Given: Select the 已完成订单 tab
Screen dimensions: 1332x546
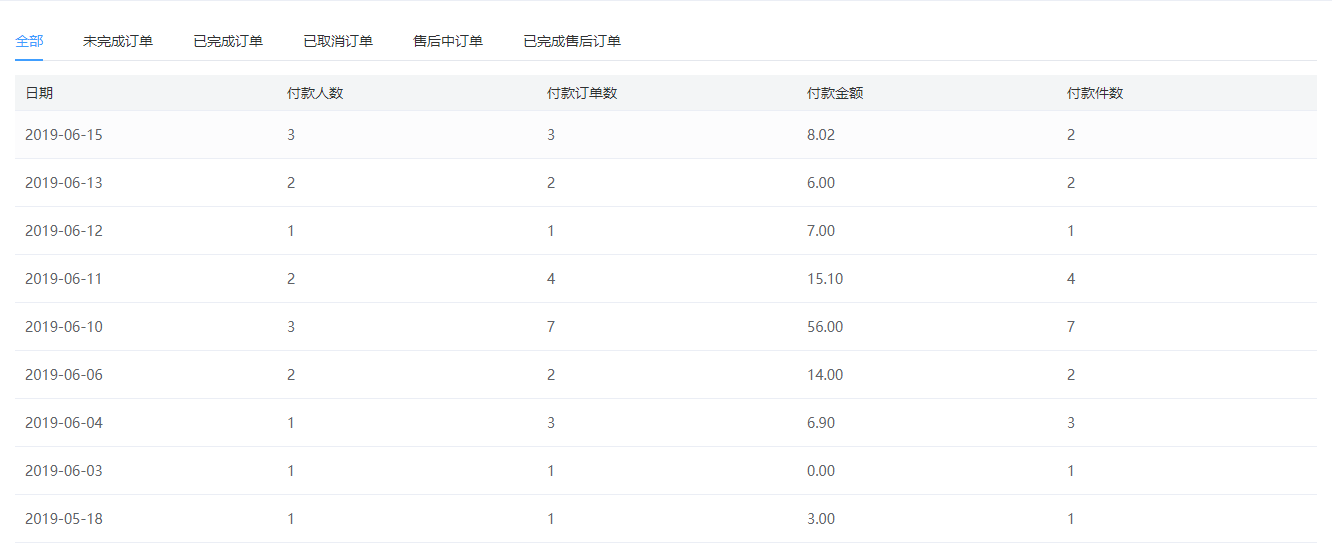Looking at the screenshot, I should (228, 41).
